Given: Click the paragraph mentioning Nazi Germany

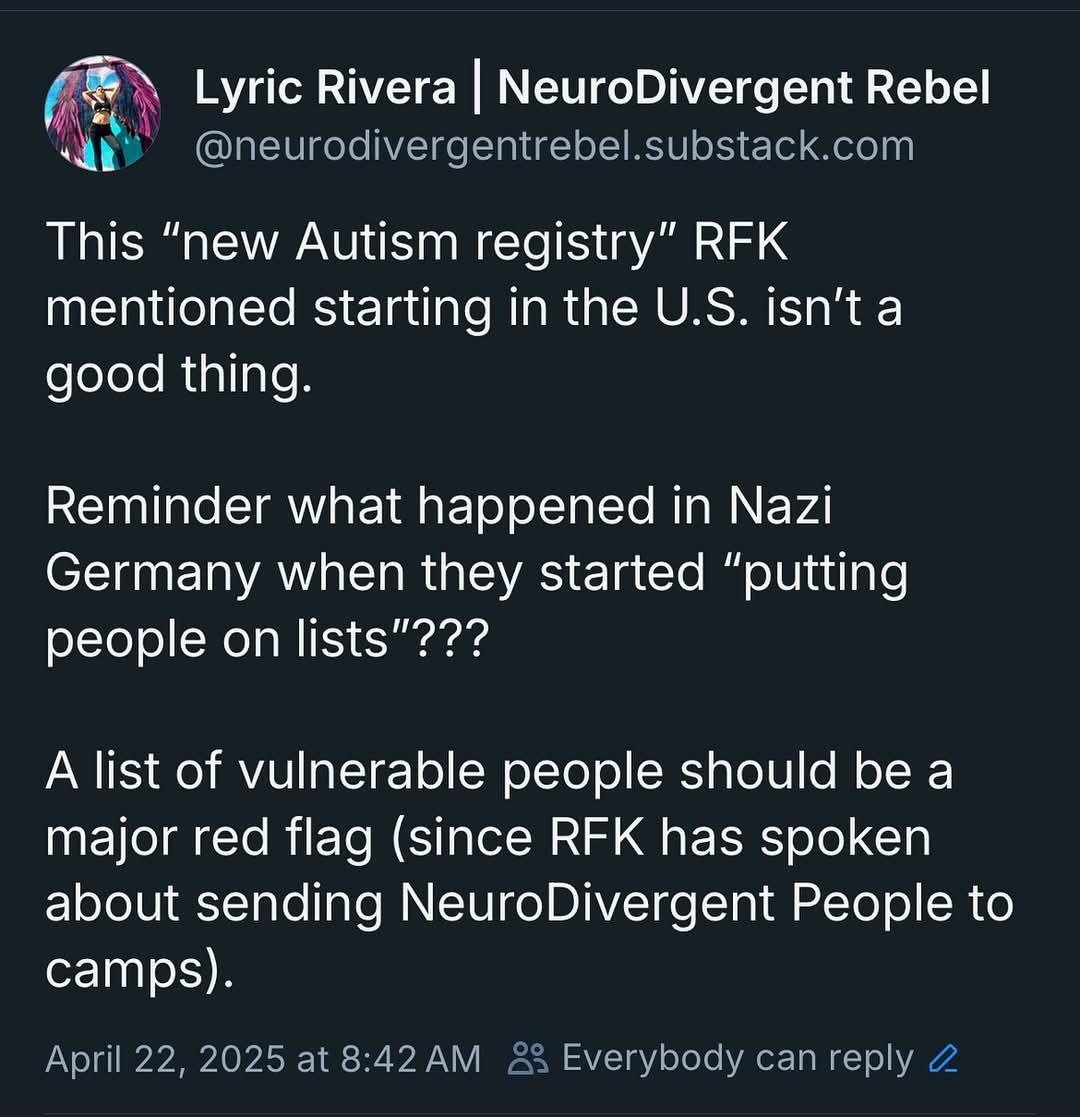Looking at the screenshot, I should point(477,573).
